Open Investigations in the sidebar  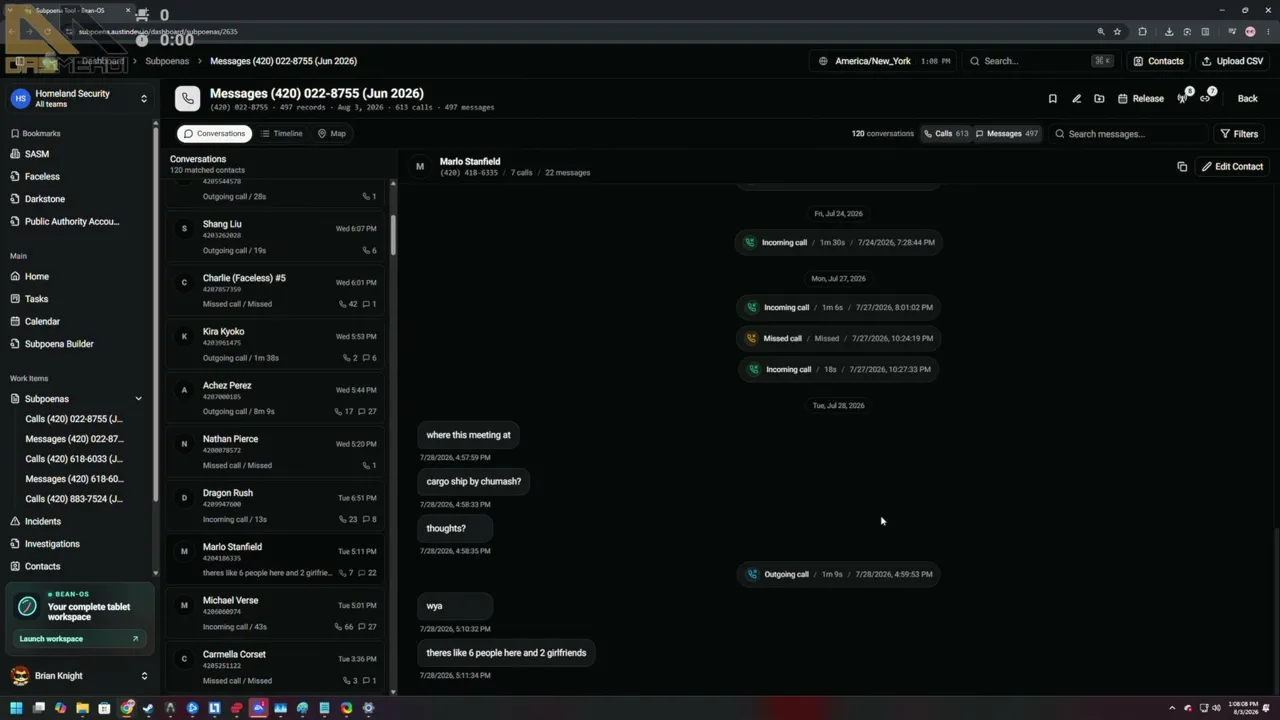tap(52, 544)
